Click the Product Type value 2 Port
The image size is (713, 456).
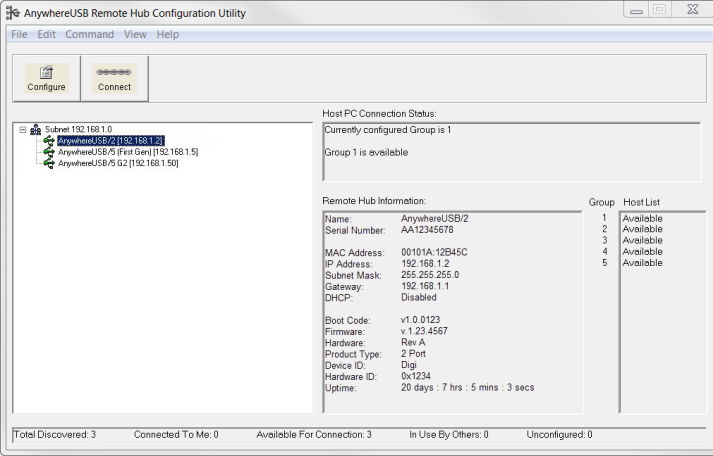tap(413, 354)
